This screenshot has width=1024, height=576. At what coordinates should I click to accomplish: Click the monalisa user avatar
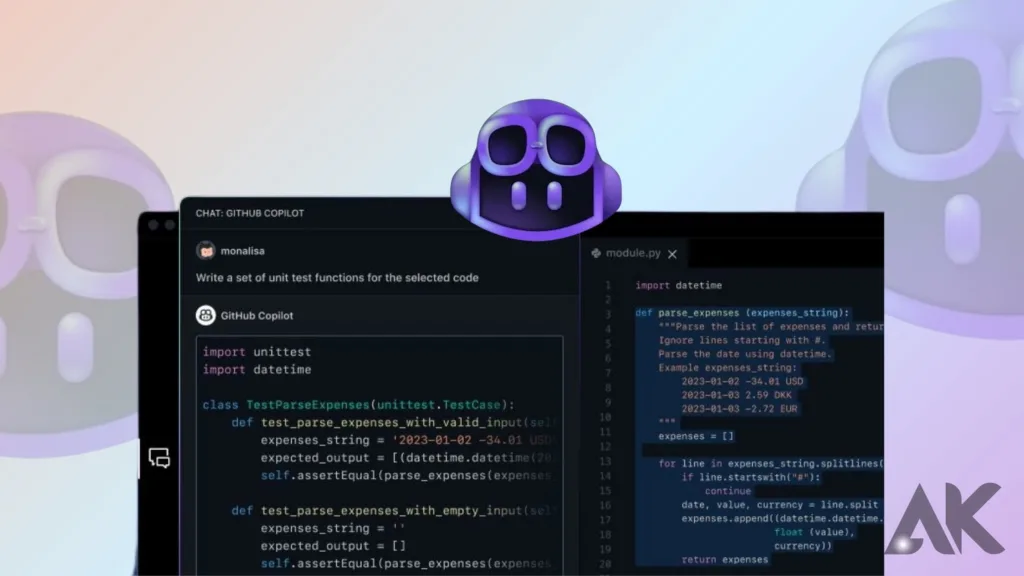pyautogui.click(x=206, y=251)
